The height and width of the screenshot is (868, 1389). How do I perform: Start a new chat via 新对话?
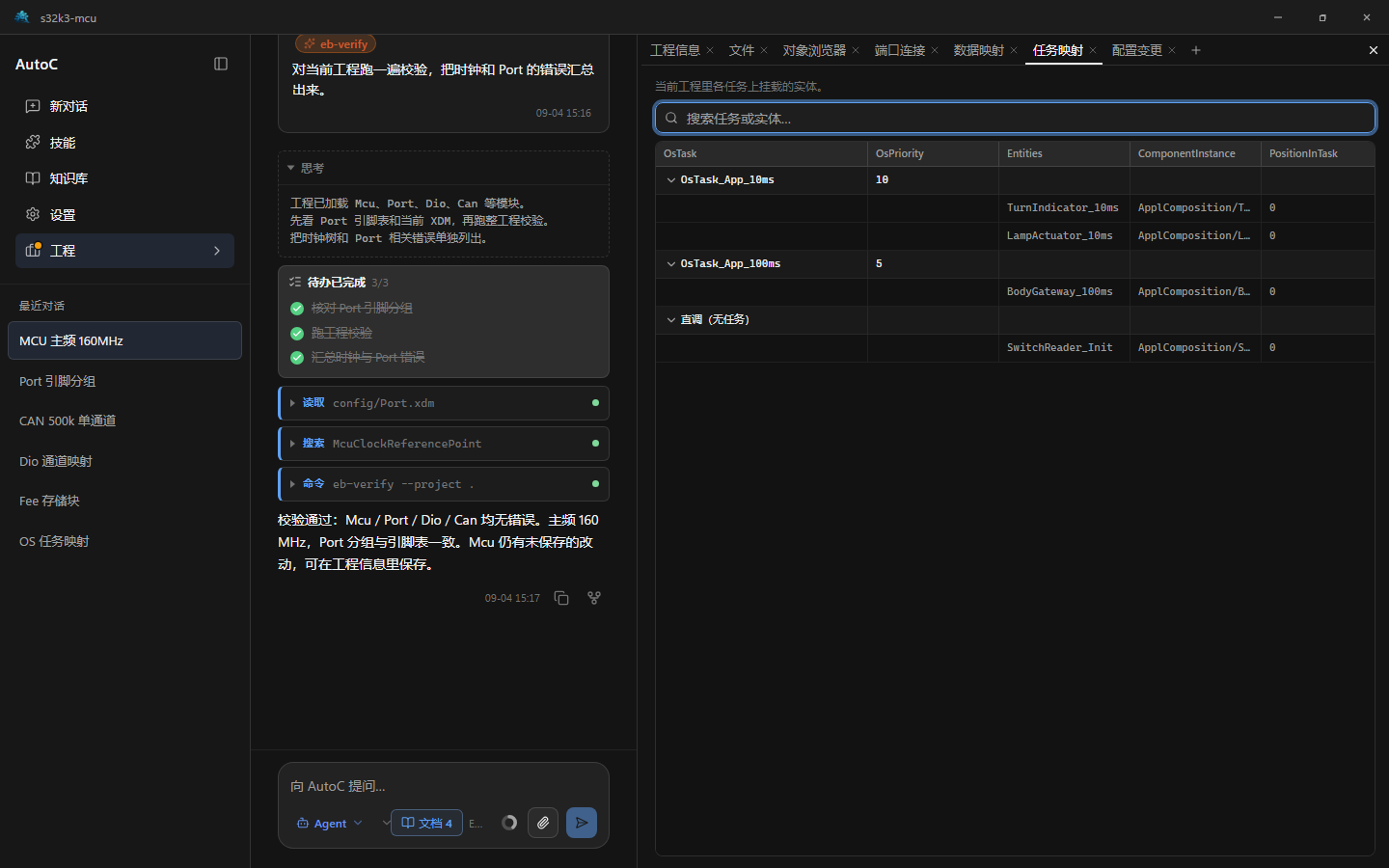(x=124, y=106)
